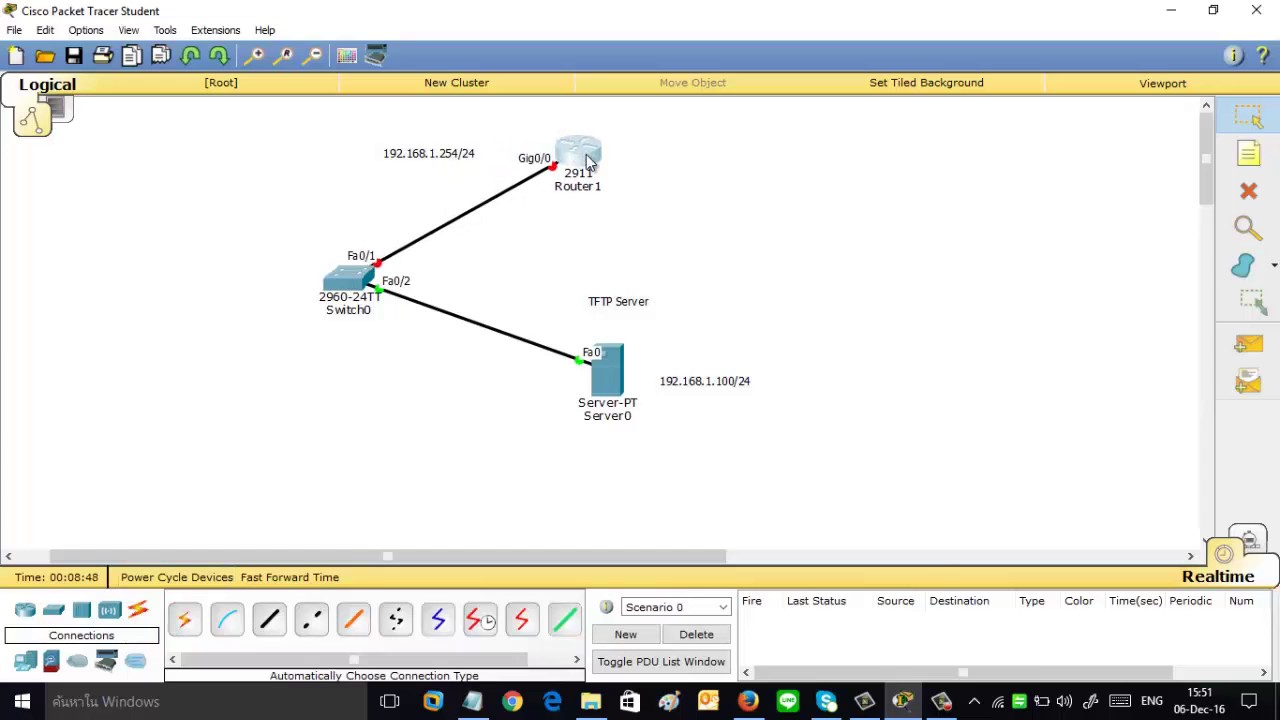Delete the current scenario
The width and height of the screenshot is (1280, 720).
tap(696, 635)
